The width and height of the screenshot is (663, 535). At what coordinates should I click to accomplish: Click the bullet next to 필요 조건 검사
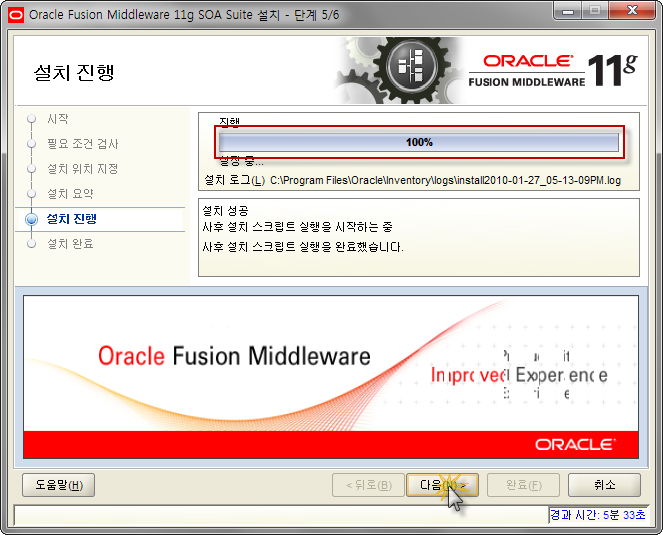point(31,144)
